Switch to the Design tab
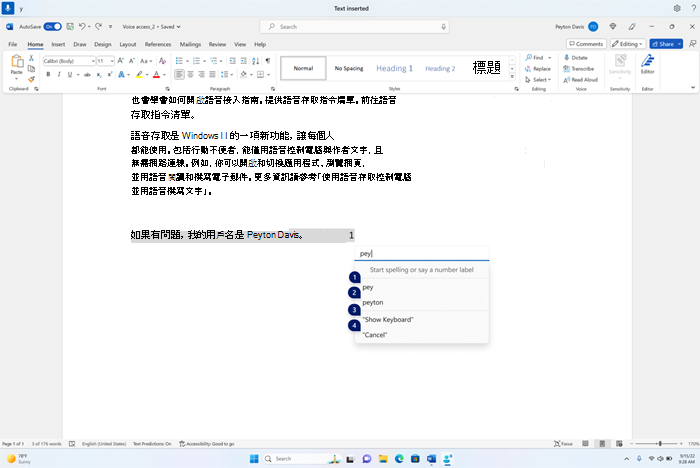Screen dimensions: 700x468 click(103, 44)
